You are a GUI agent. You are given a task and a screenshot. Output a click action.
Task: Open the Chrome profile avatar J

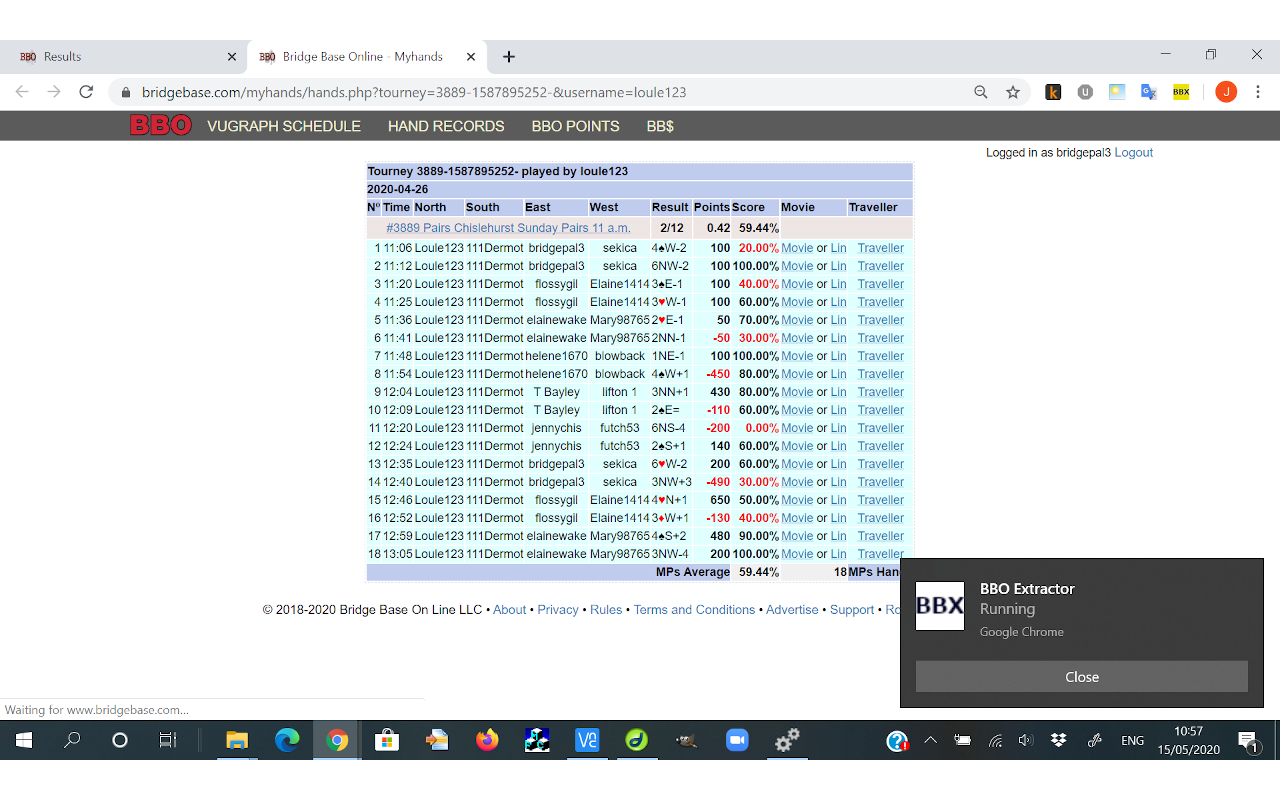pyautogui.click(x=1226, y=92)
